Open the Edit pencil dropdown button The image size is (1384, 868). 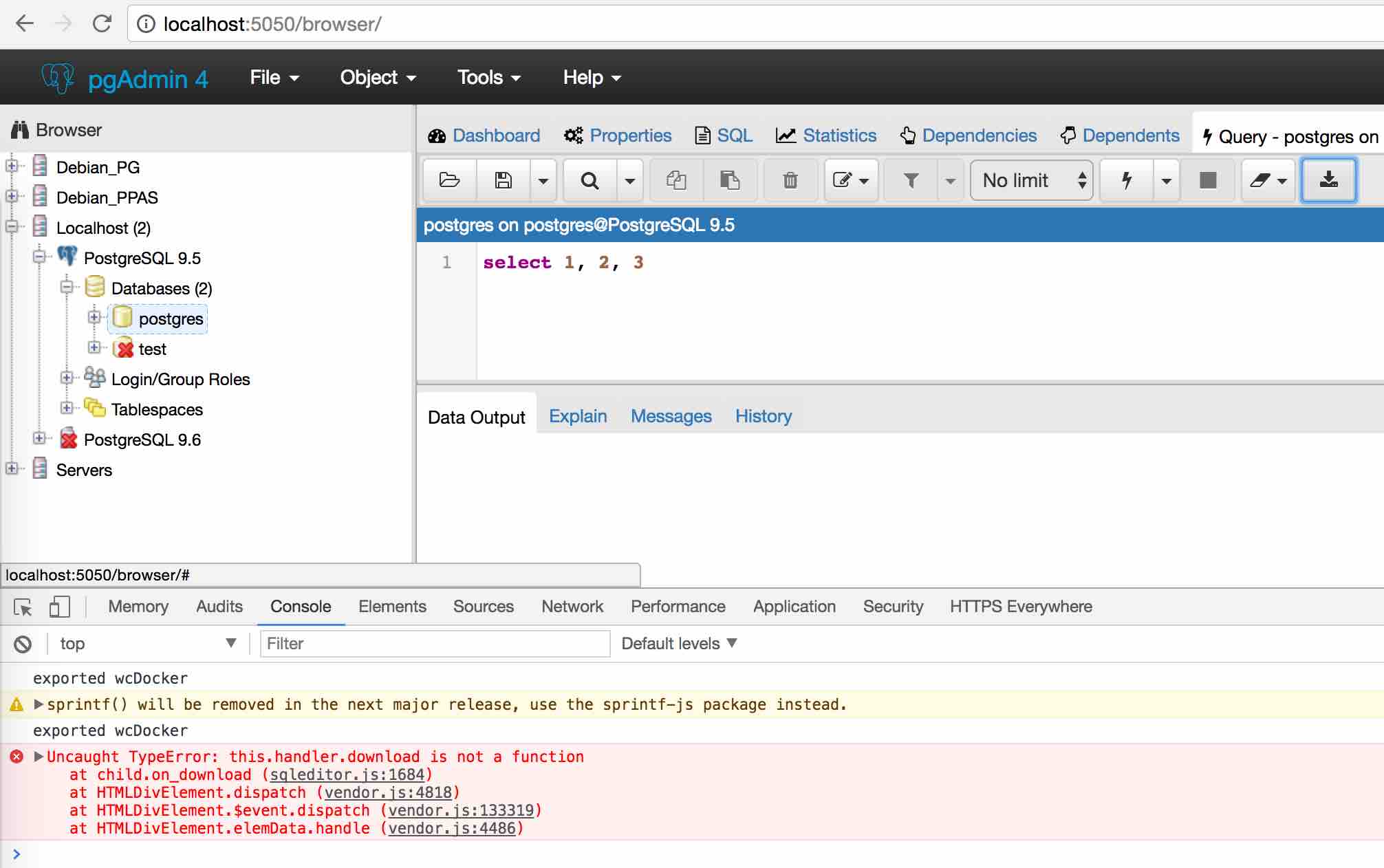851,180
